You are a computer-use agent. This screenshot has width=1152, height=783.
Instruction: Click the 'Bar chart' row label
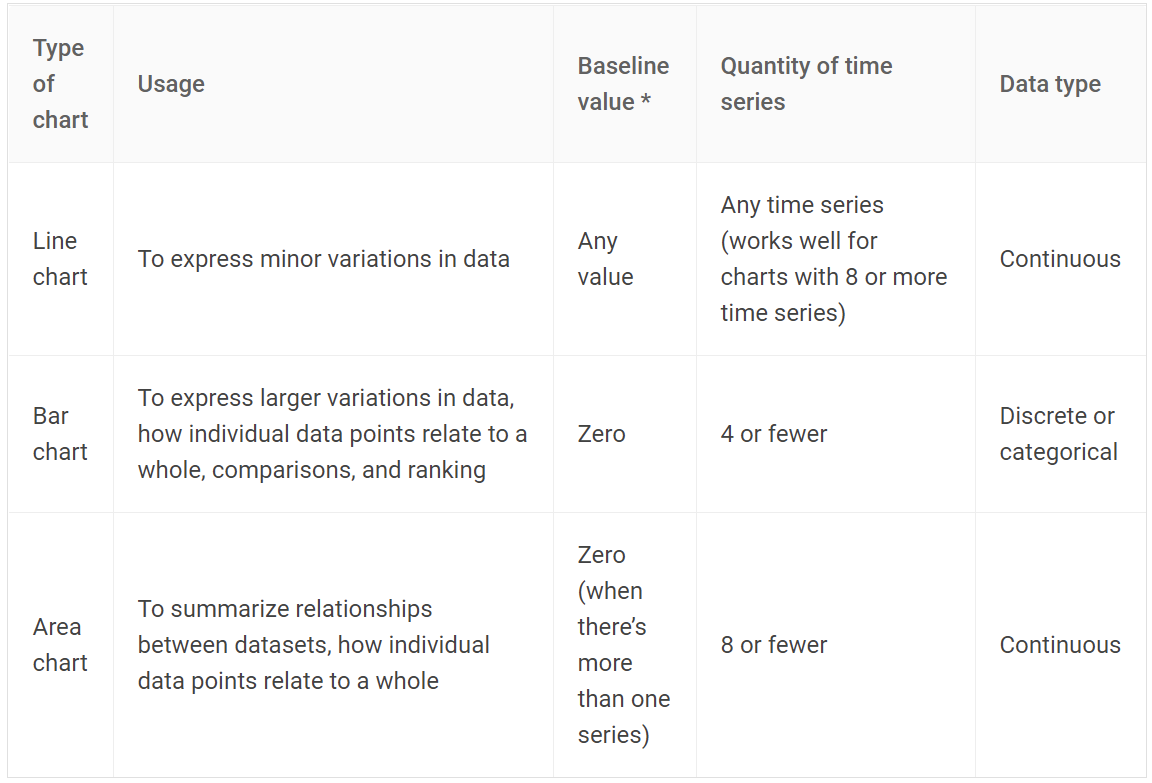(x=60, y=433)
